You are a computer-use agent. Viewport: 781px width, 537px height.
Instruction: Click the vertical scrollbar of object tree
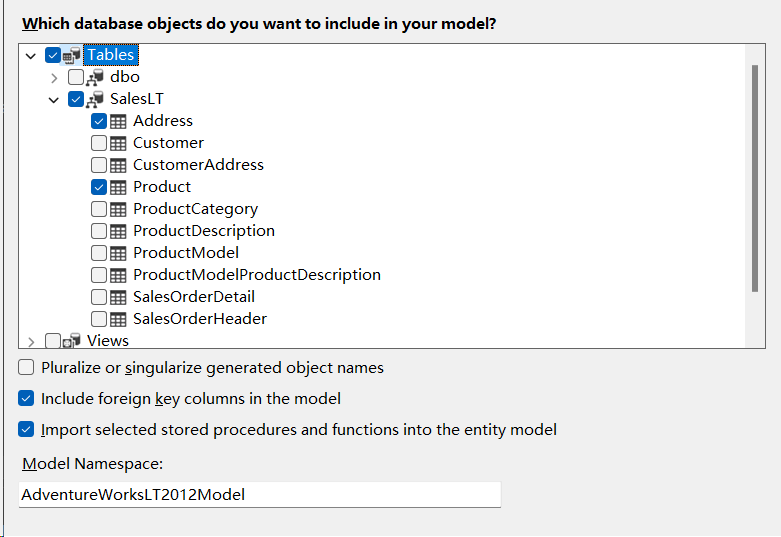coord(755,178)
